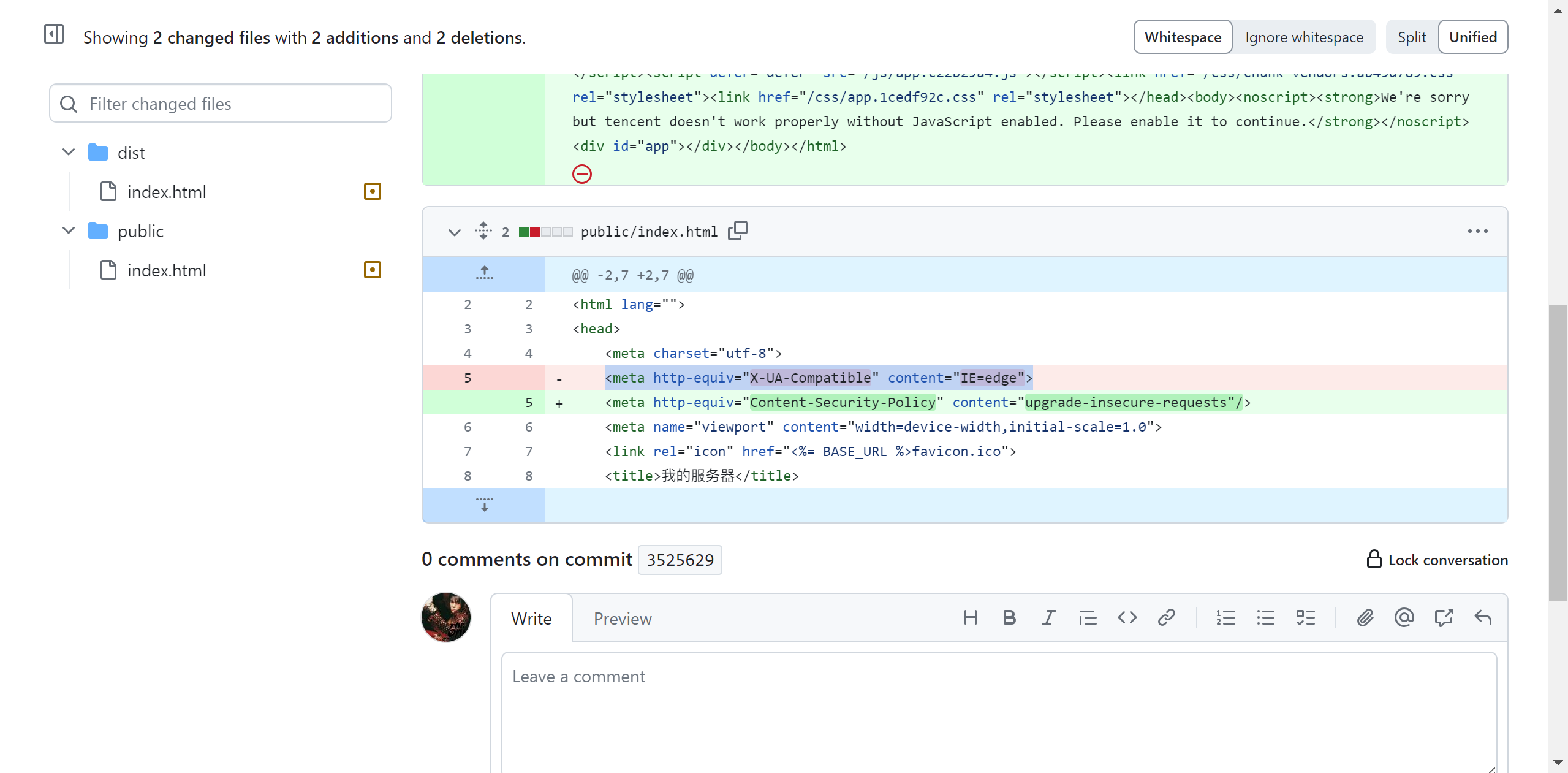Click the hunk header @@ -2,7 +2,7 @@
The image size is (1568, 773).
click(633, 275)
